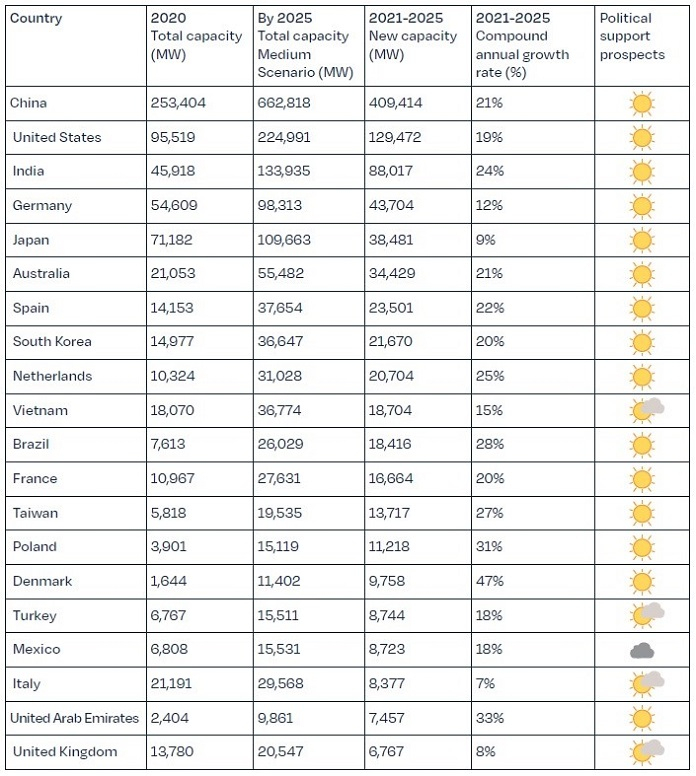Select the Germany country cell

point(76,205)
